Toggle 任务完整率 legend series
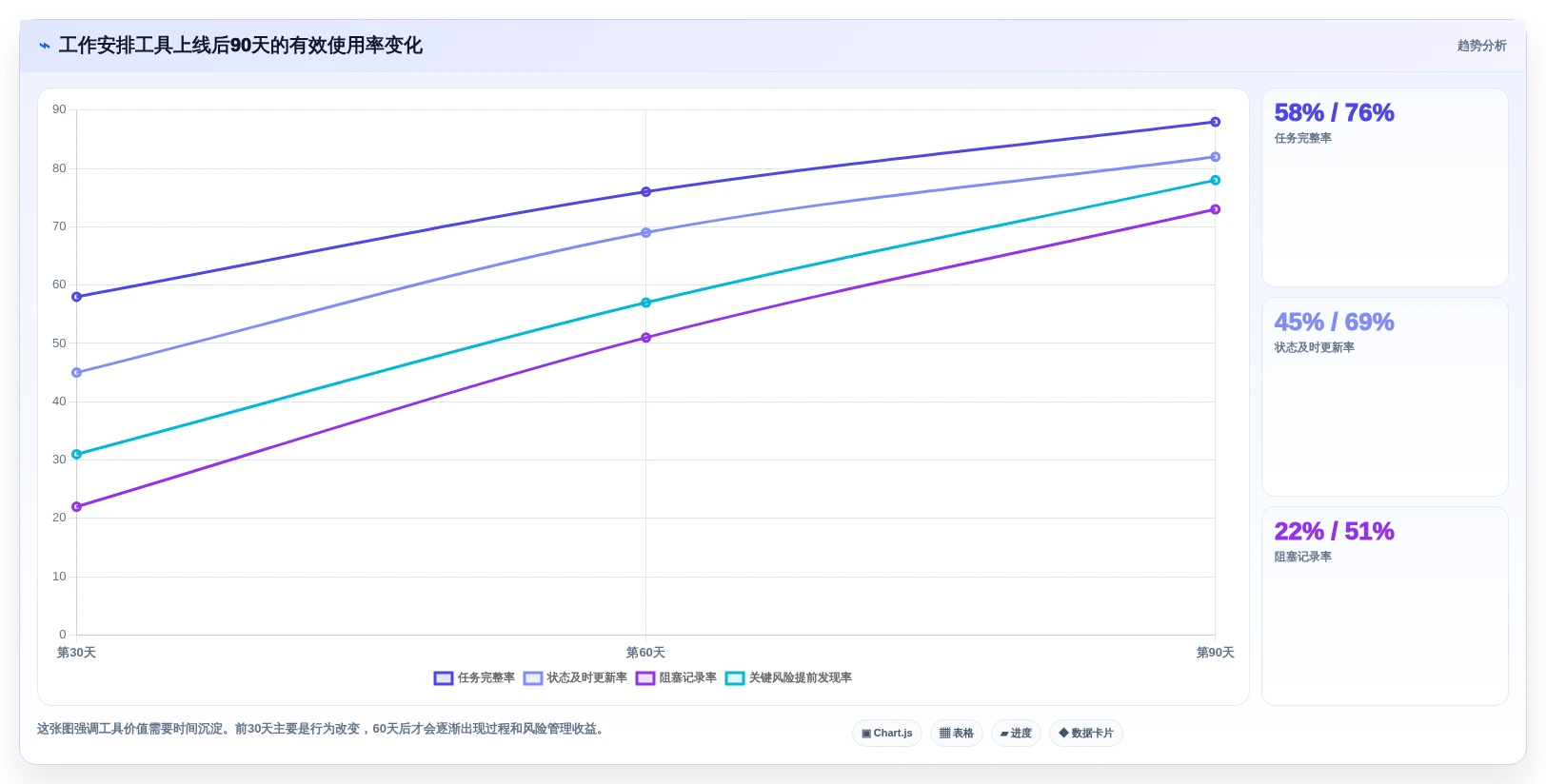Screen dimensions: 1546x784 coord(474,678)
